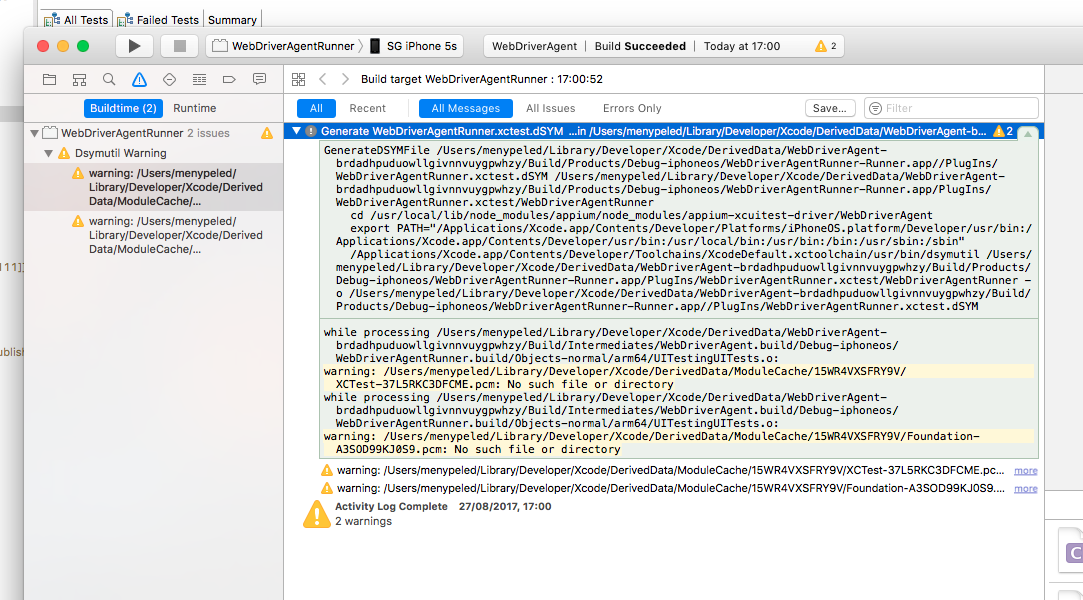
Task: Show All Issues in build log
Action: pos(550,108)
